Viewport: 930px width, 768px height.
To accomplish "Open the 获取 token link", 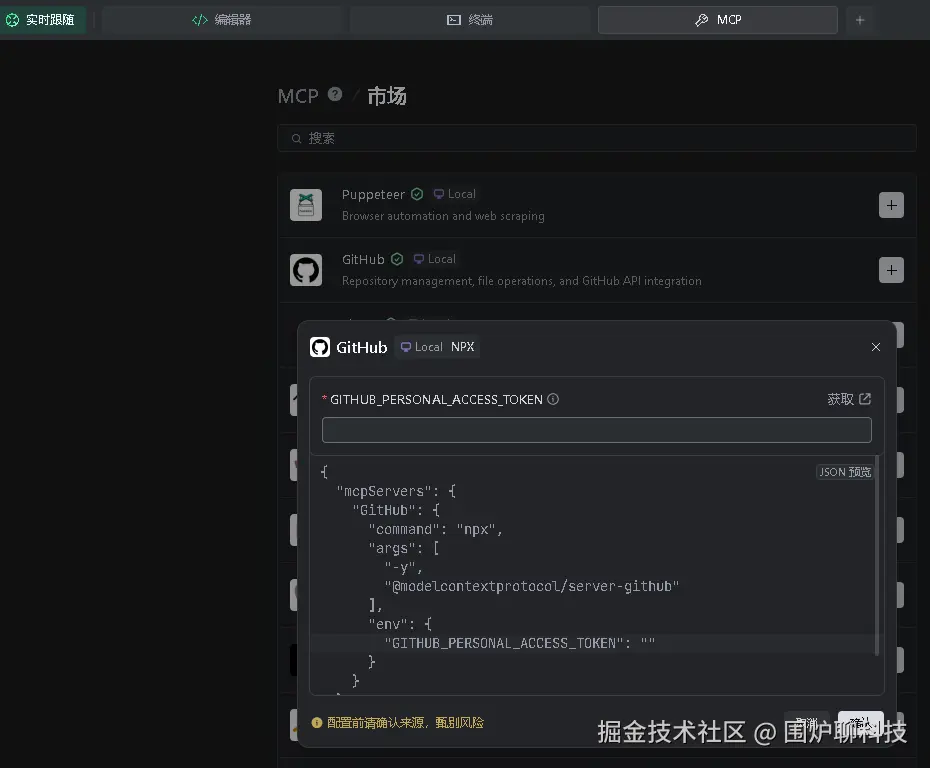I will 840,399.
